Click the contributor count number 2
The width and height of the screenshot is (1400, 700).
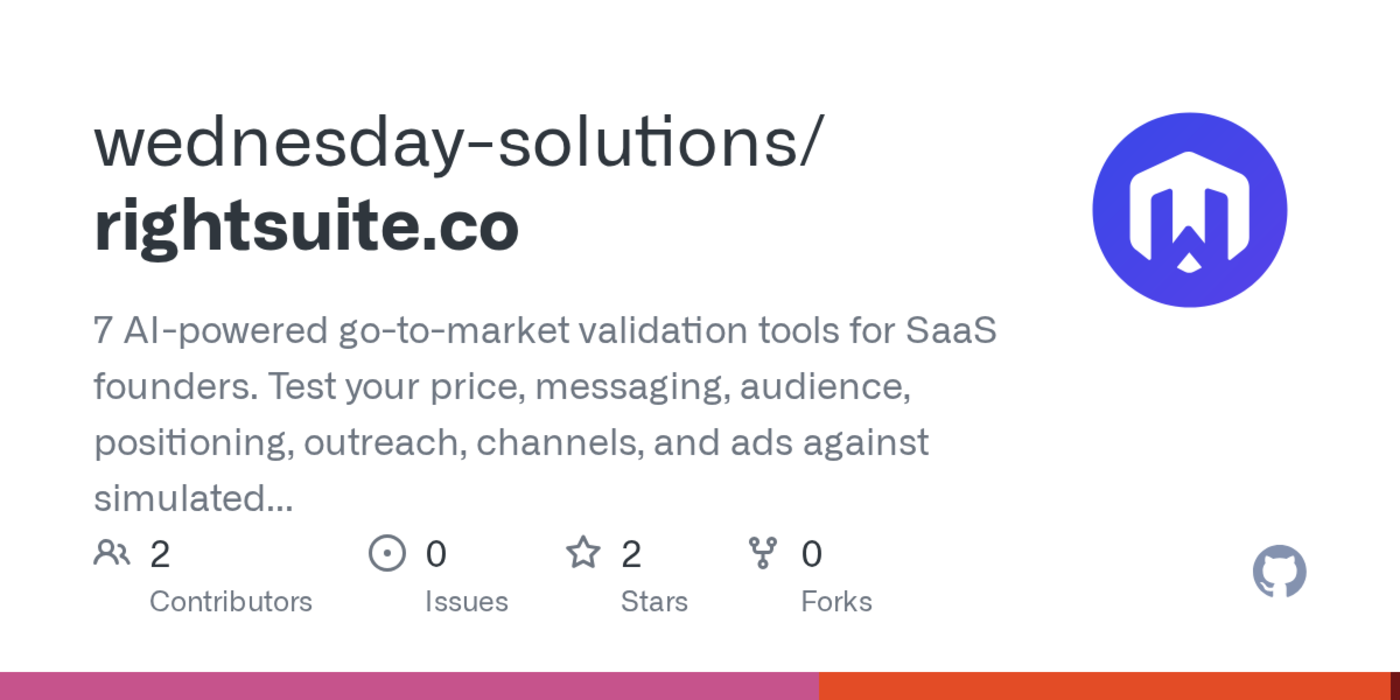click(x=160, y=554)
